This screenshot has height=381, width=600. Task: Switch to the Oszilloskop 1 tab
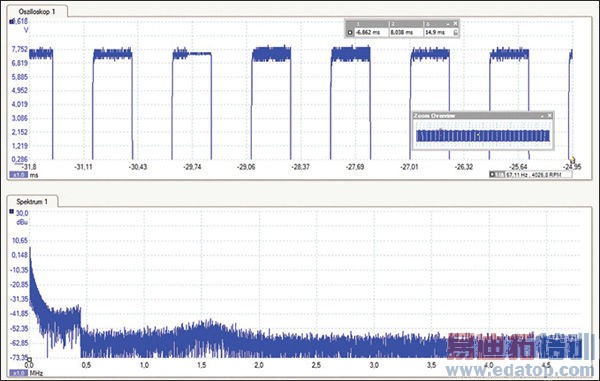[37, 11]
